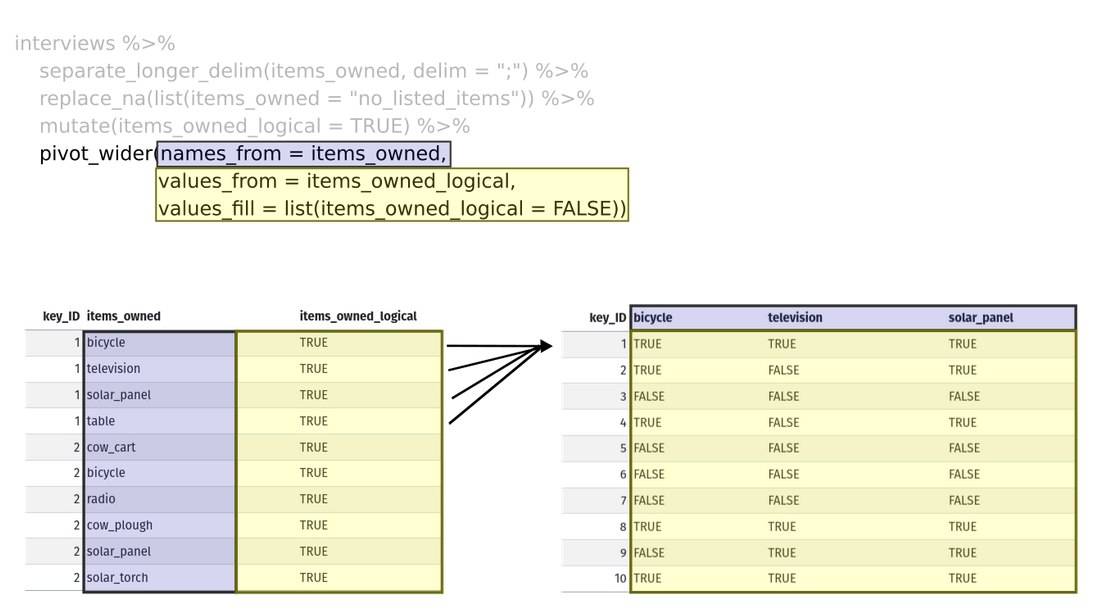Click the items_owned column header in left table
This screenshot has width=1101, height=616.
click(x=124, y=316)
